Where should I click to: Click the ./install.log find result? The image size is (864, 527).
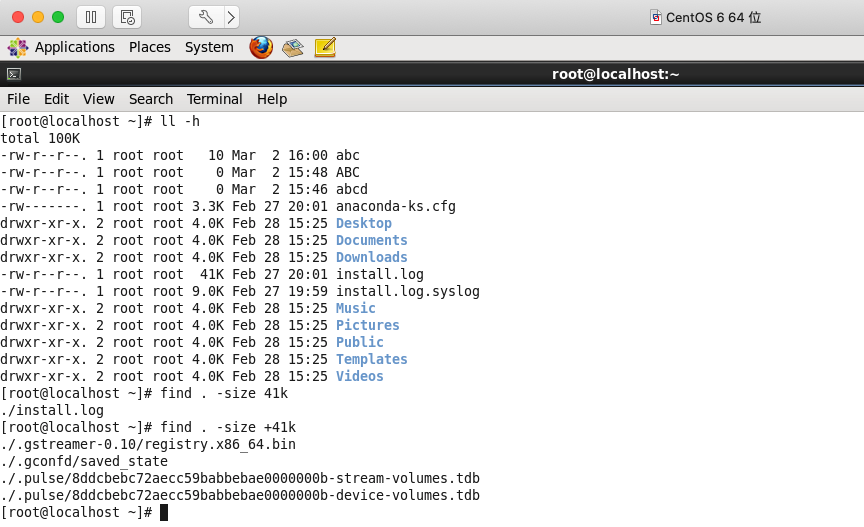pyautogui.click(x=52, y=411)
